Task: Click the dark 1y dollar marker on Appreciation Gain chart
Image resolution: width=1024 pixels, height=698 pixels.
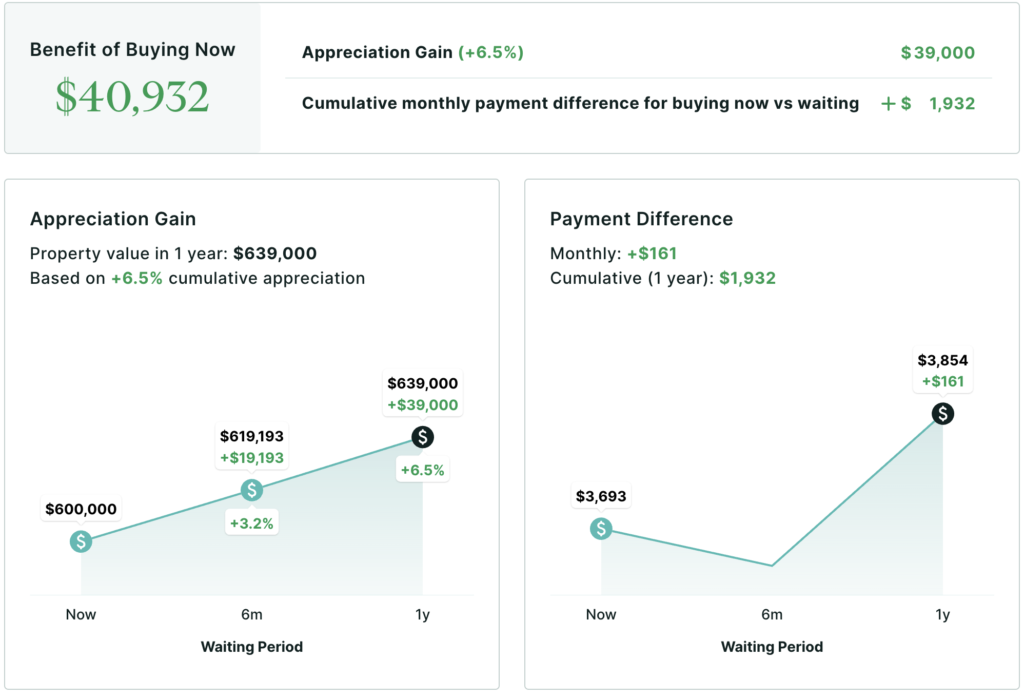Action: click(x=423, y=437)
